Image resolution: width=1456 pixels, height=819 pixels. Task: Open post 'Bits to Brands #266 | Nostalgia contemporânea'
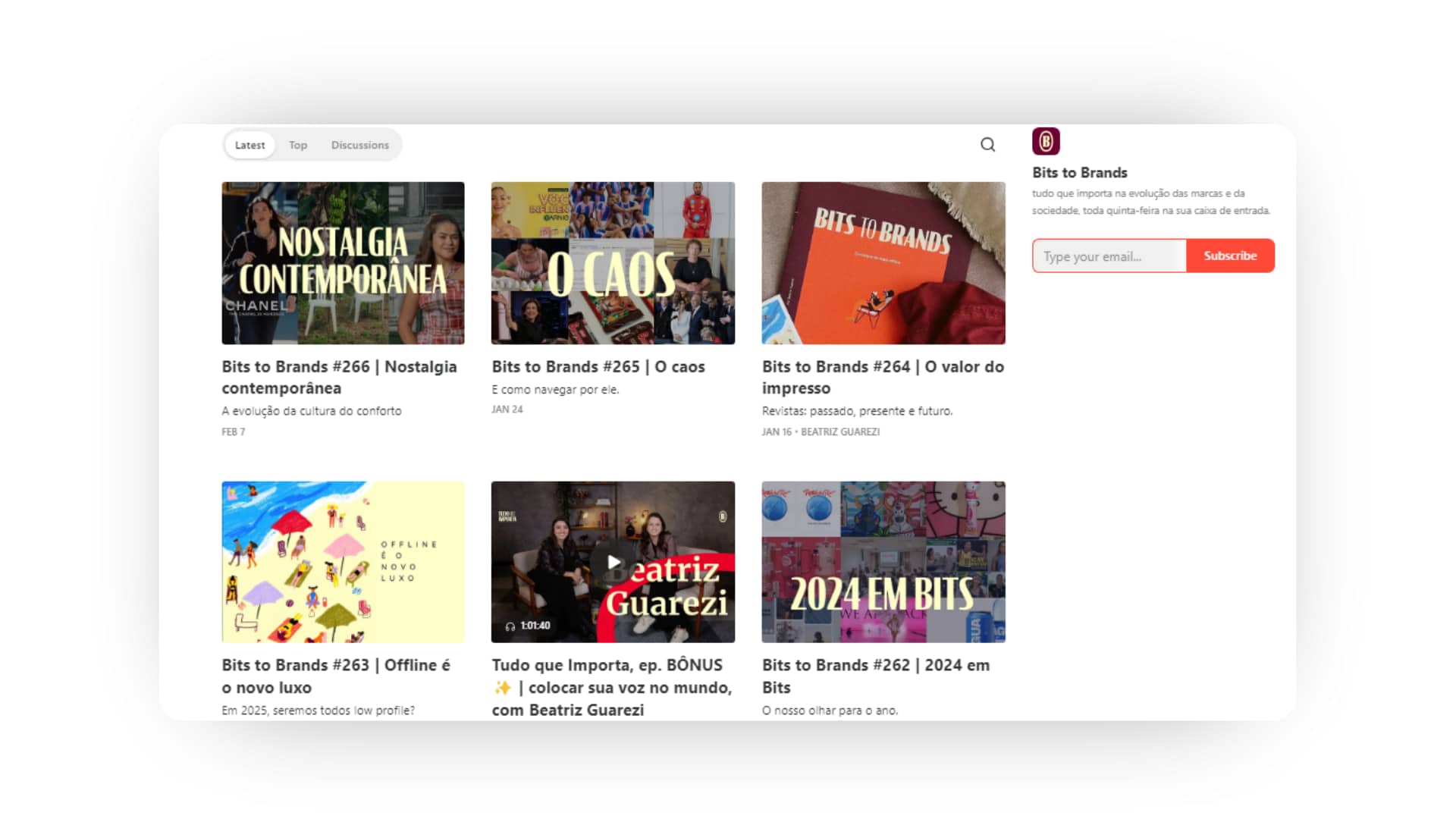tap(339, 377)
